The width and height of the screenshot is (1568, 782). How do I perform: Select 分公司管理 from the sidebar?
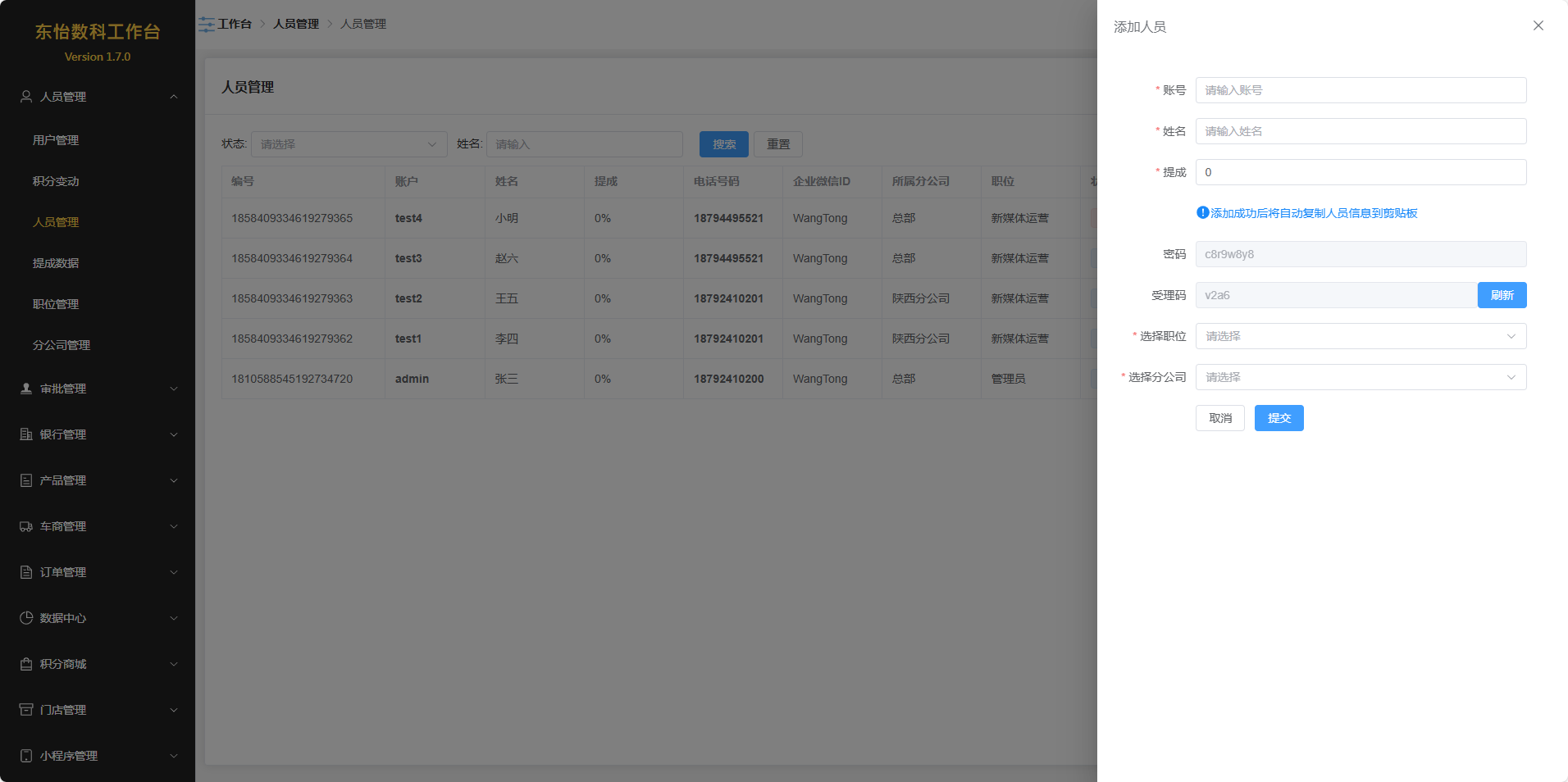[x=62, y=345]
